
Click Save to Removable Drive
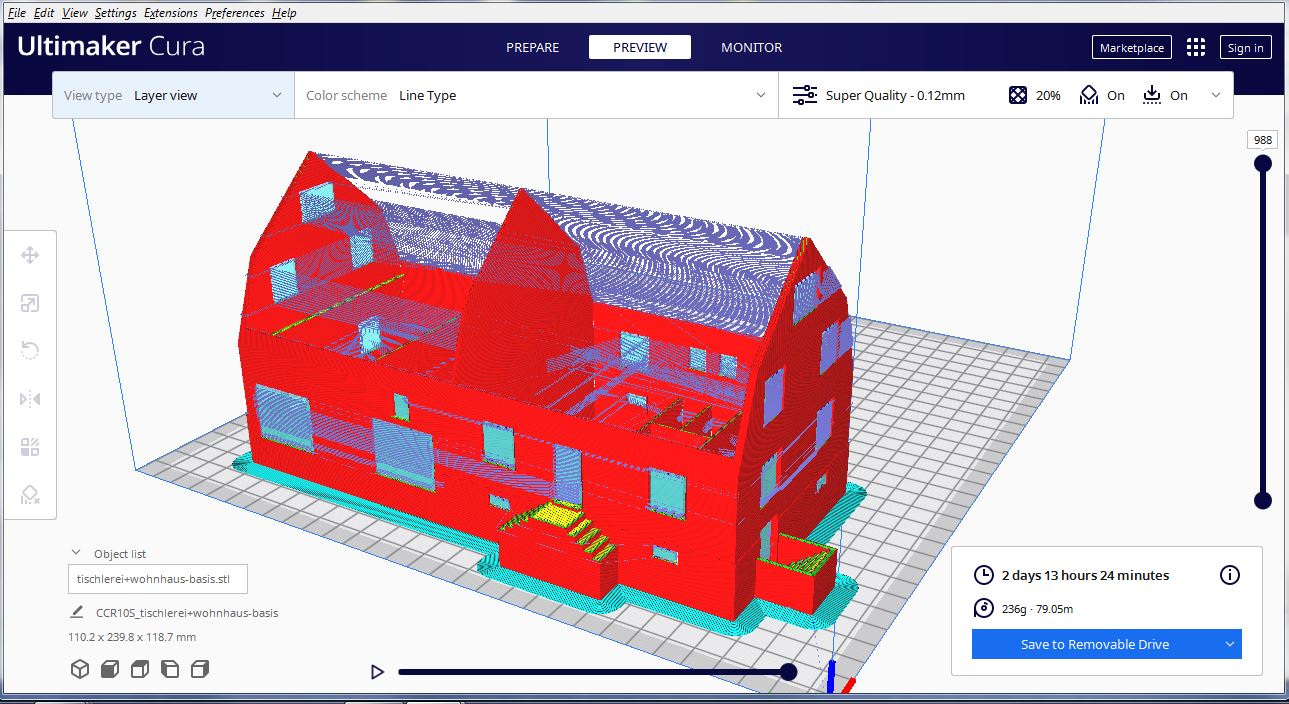point(1095,644)
